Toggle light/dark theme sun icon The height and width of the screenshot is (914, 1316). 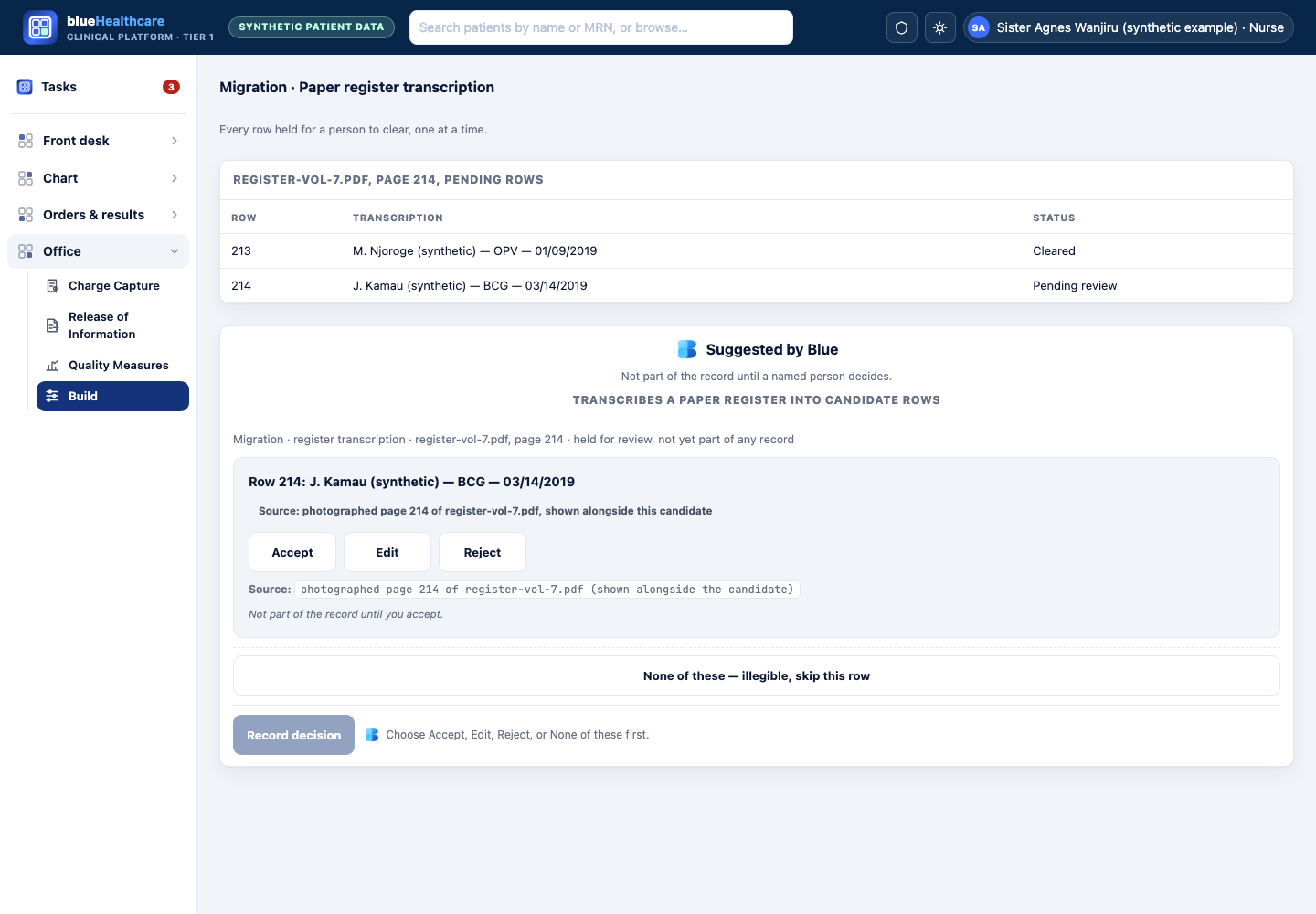[940, 27]
